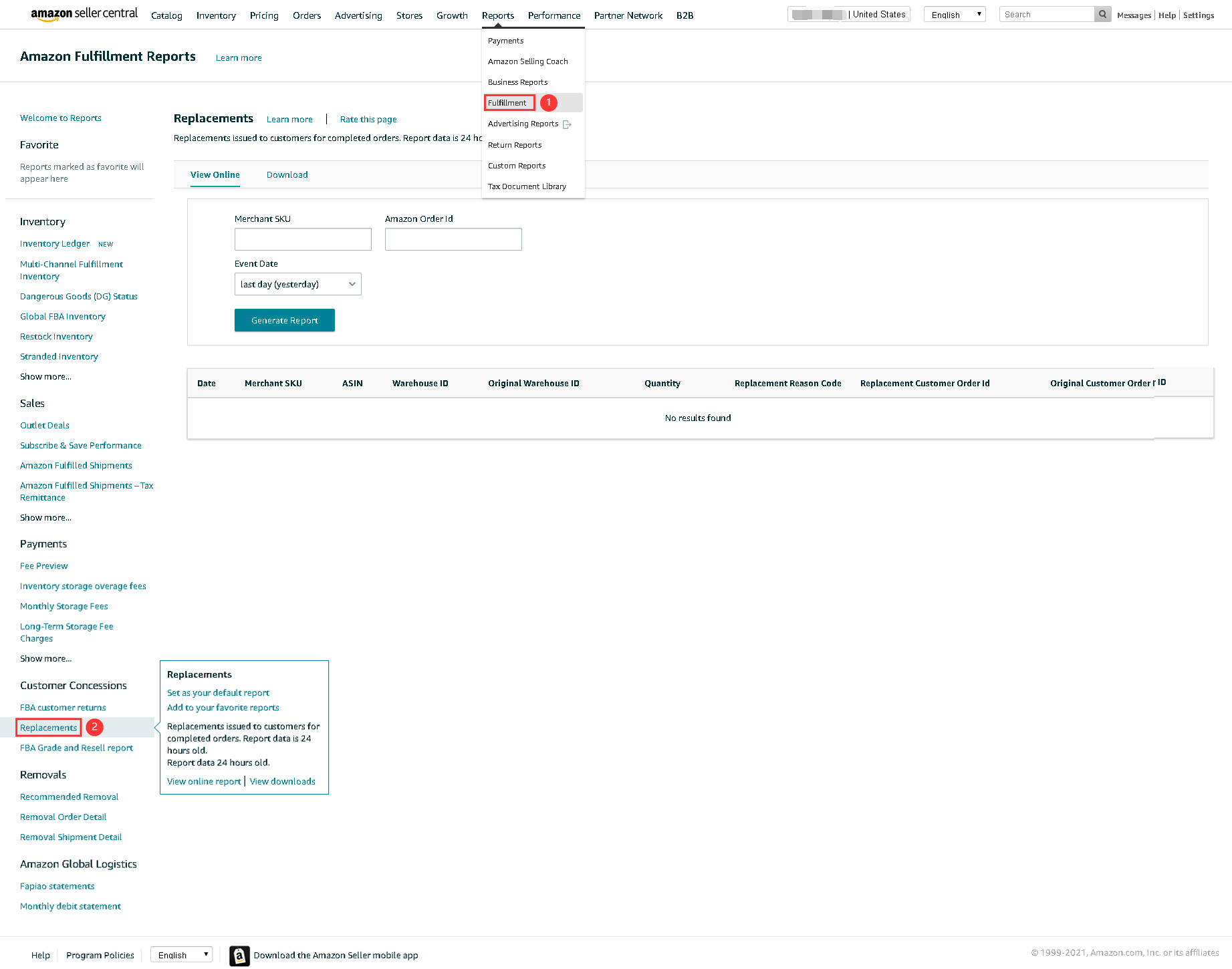
Task: Open Recommended Removal report
Action: tap(70, 797)
